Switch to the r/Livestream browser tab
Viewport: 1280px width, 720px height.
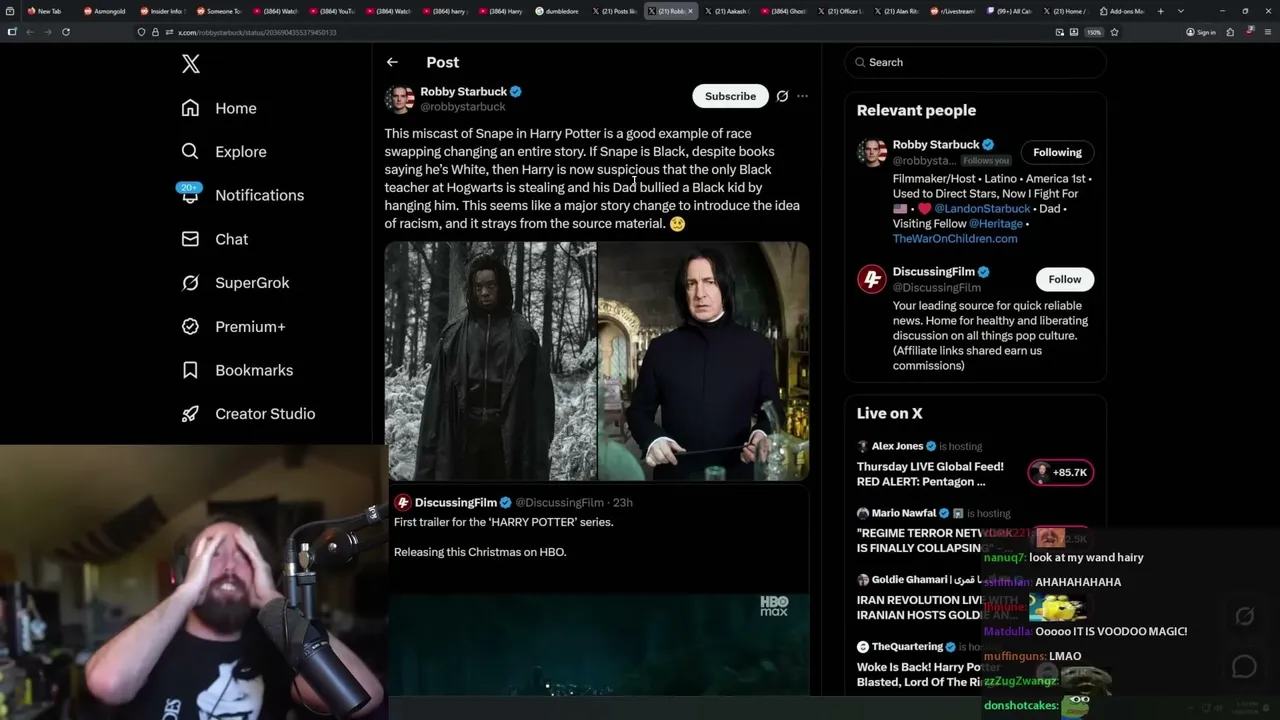(x=952, y=11)
